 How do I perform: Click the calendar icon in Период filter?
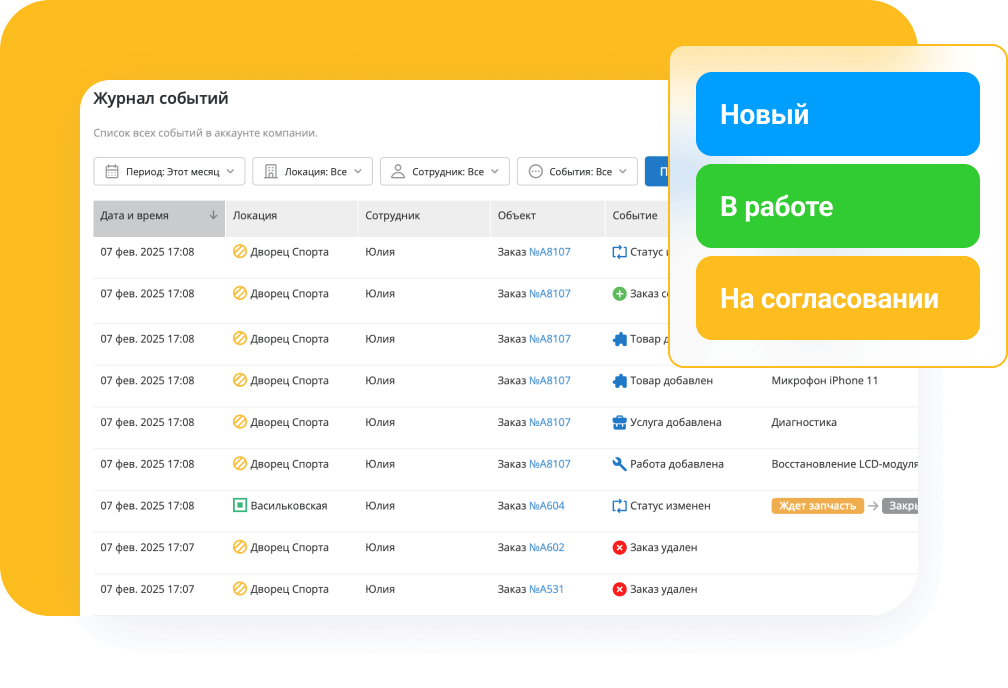coord(112,171)
